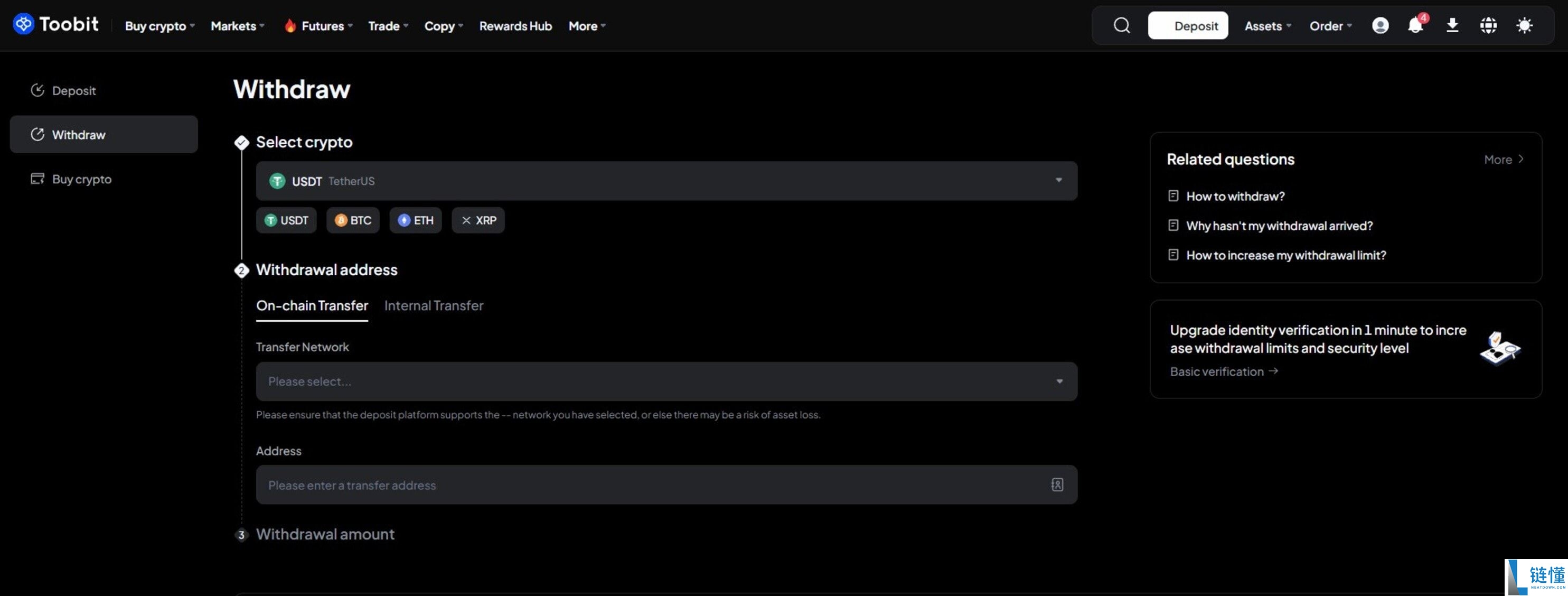The height and width of the screenshot is (596, 1568).
Task: Open Why hasn't my withdrawal arrived? link
Action: point(1279,225)
